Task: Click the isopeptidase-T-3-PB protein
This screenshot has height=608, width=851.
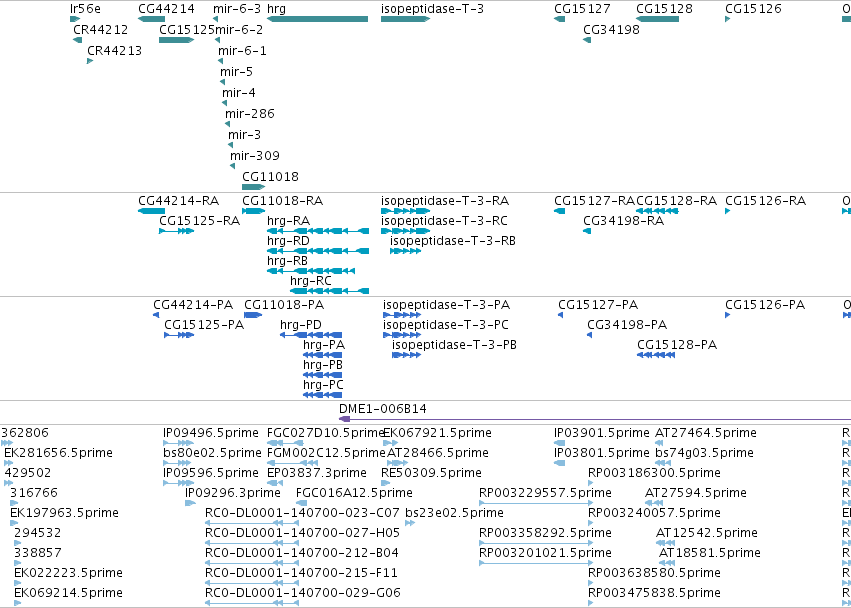Action: coord(407,355)
